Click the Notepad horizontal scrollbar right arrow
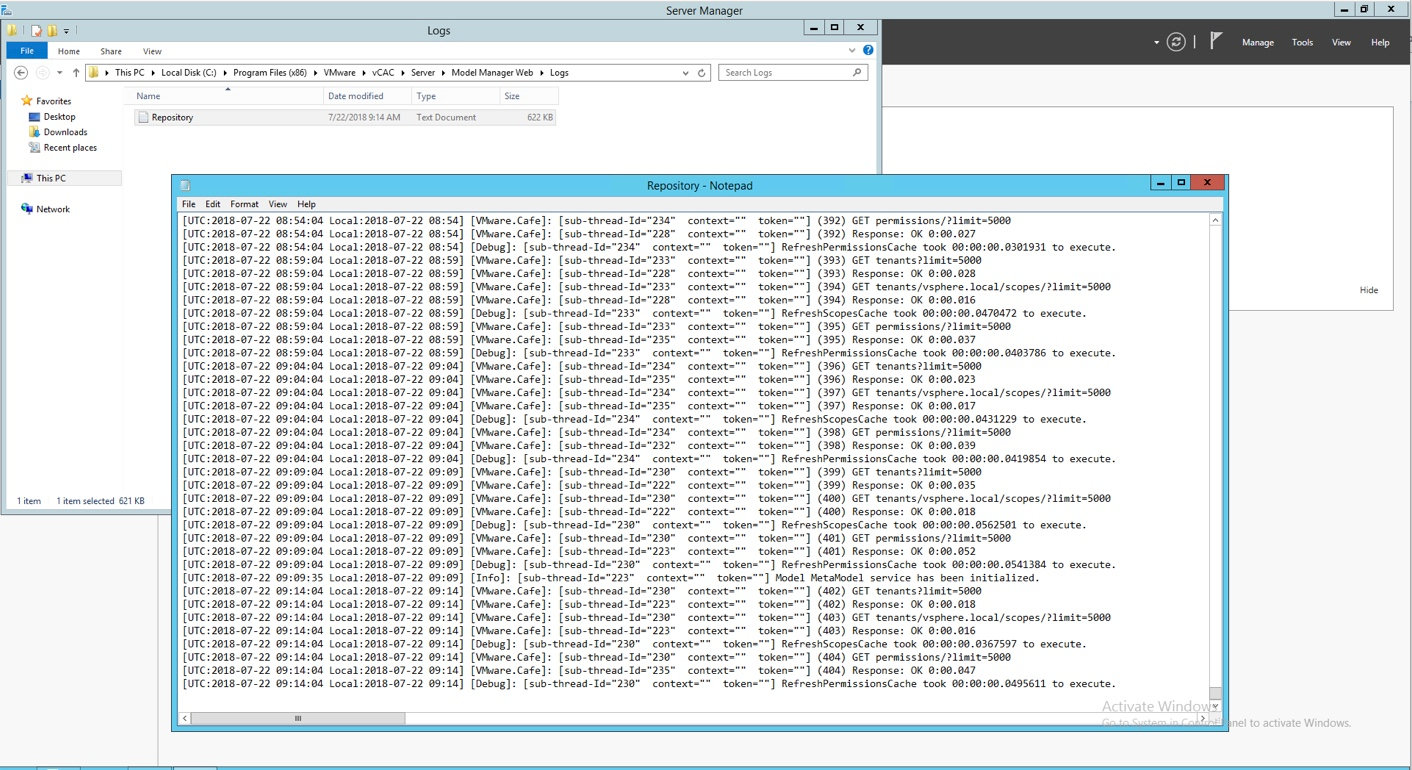1412x770 pixels. pos(1203,718)
